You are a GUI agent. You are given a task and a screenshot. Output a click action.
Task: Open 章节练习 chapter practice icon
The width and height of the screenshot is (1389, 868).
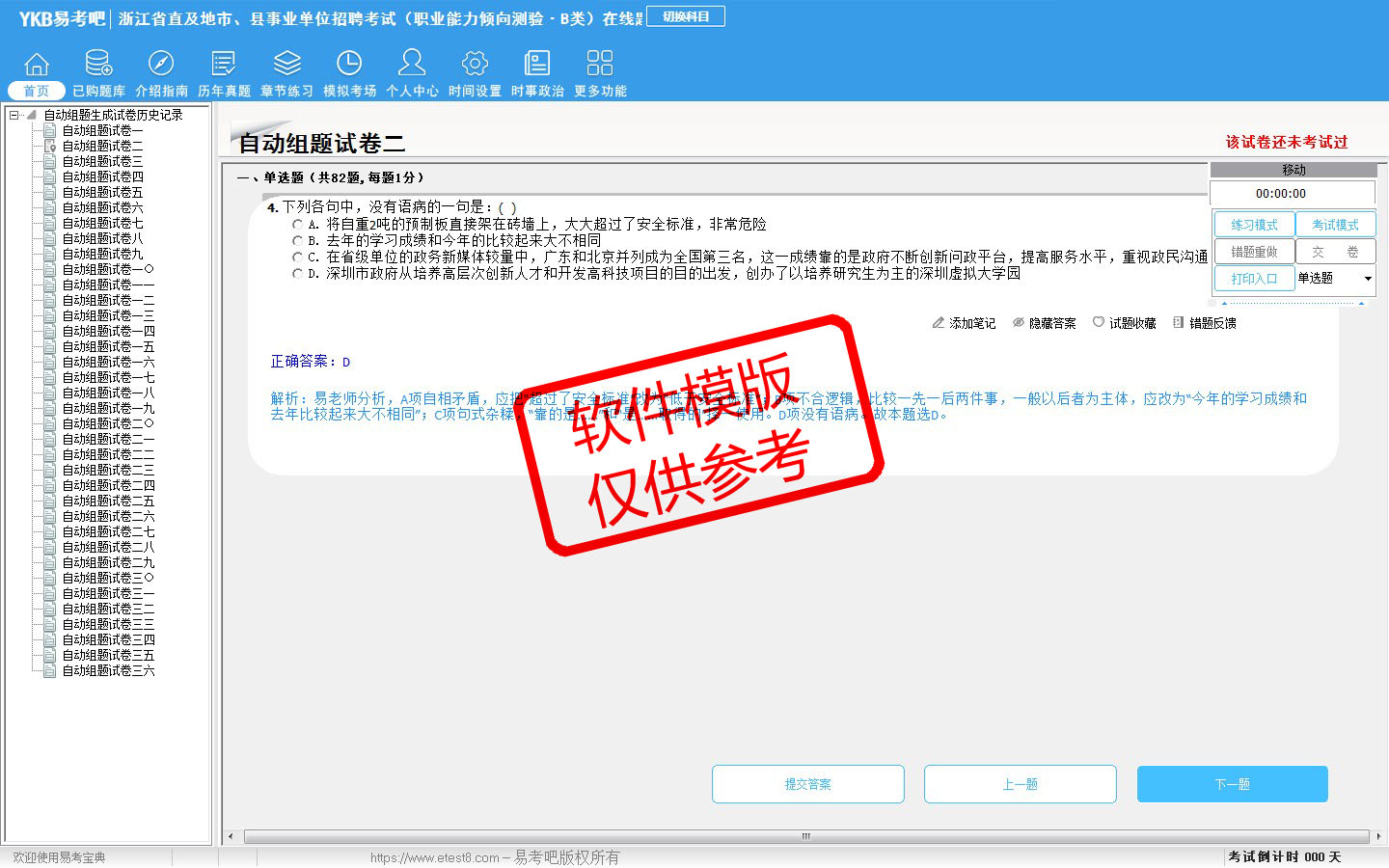(x=286, y=65)
